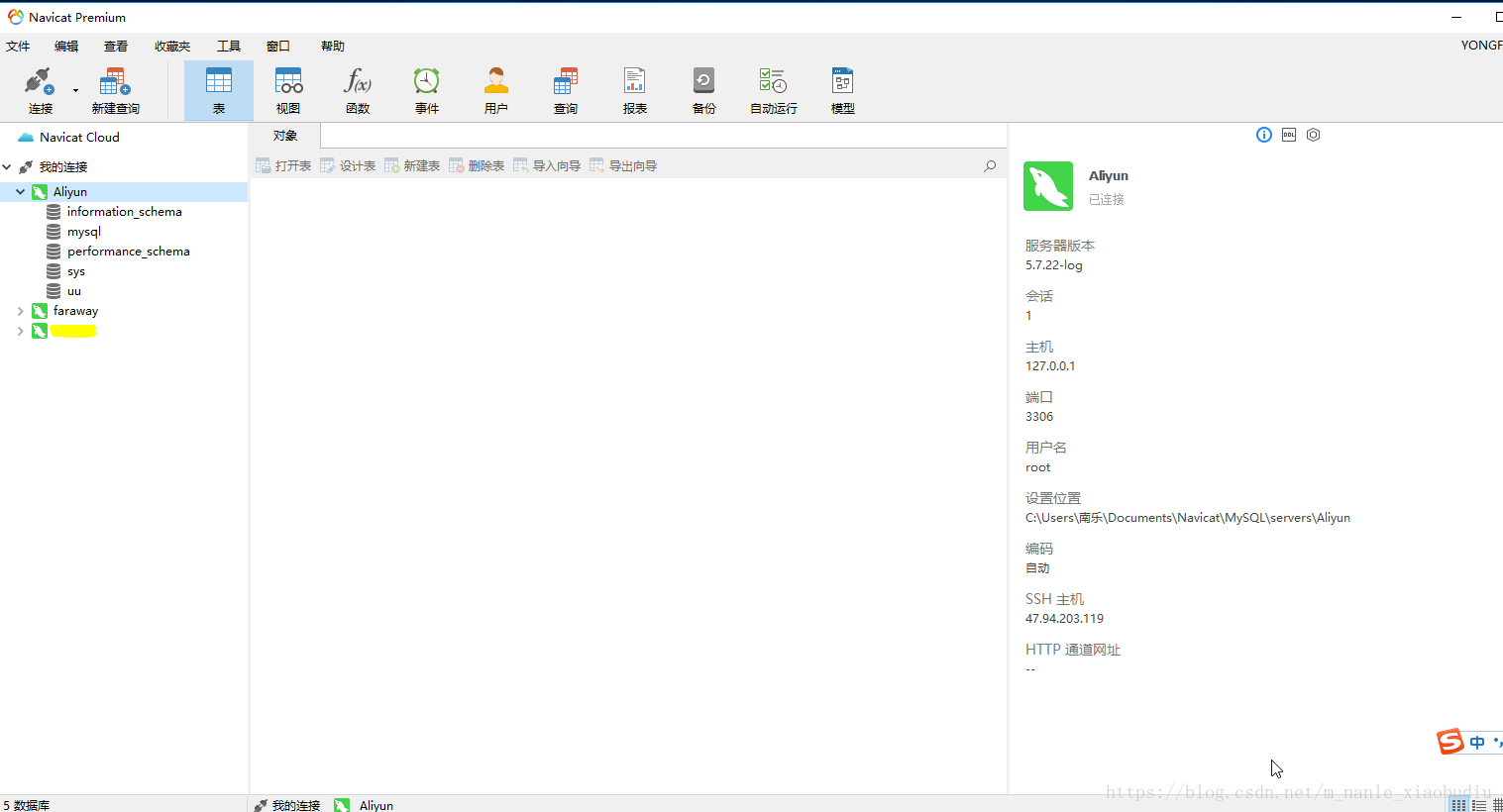Viewport: 1503px width, 812px height.
Task: Open the 收藏夹 menu
Action: (172, 46)
